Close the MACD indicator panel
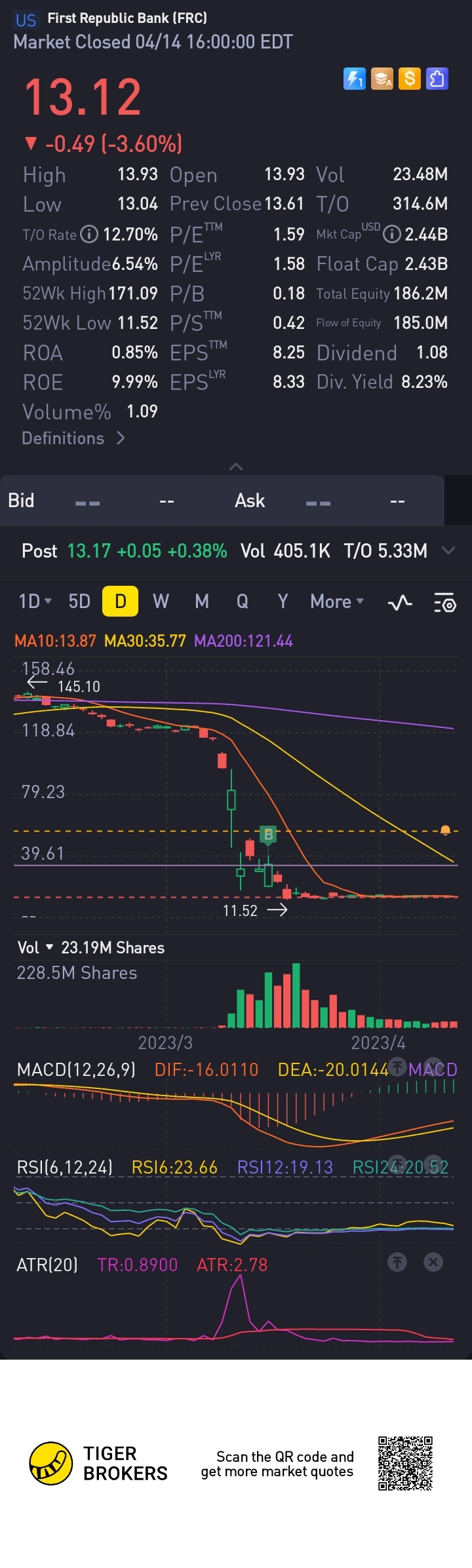Image resolution: width=472 pixels, height=1568 pixels. coord(433,1067)
